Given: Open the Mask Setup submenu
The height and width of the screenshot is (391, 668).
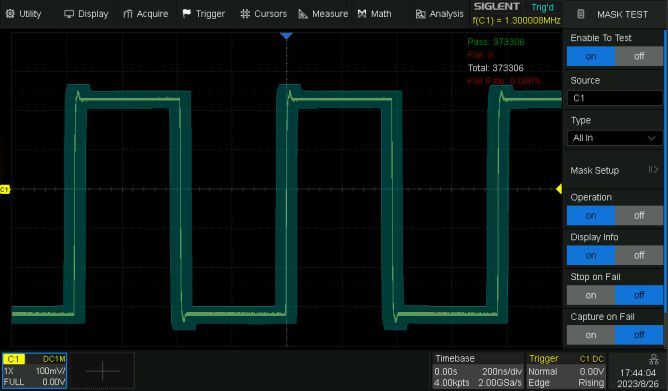Looking at the screenshot, I should coord(614,170).
